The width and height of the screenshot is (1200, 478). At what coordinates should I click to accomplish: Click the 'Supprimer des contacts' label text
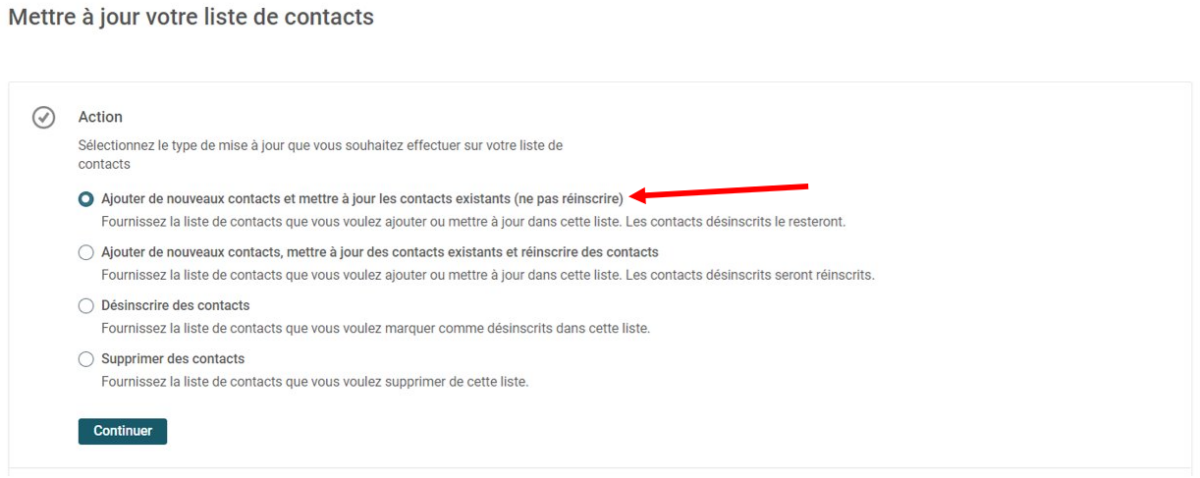[x=173, y=358]
